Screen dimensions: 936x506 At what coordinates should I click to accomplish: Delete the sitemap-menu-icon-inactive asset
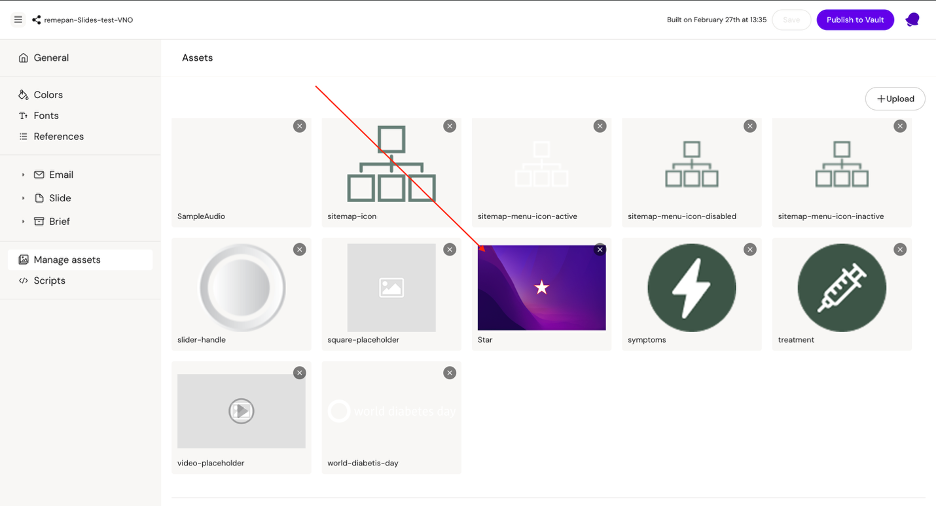[x=900, y=126]
